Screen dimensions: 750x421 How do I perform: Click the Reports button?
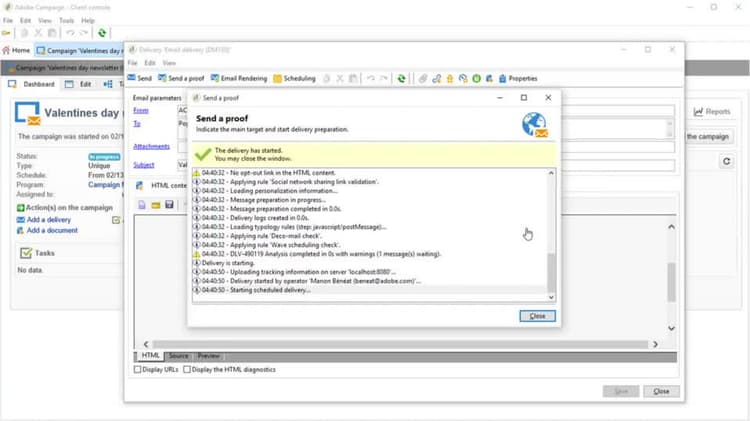pyautogui.click(x=712, y=111)
